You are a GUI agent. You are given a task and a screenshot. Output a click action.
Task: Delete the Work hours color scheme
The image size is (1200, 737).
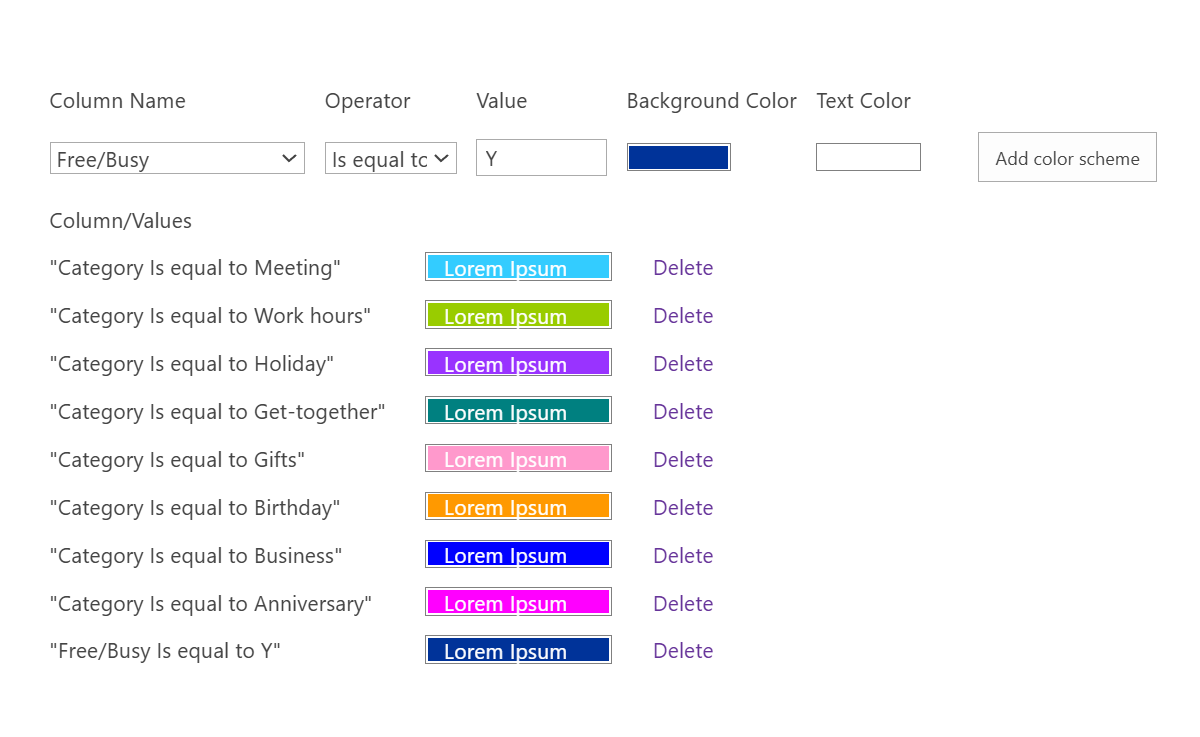tap(683, 316)
